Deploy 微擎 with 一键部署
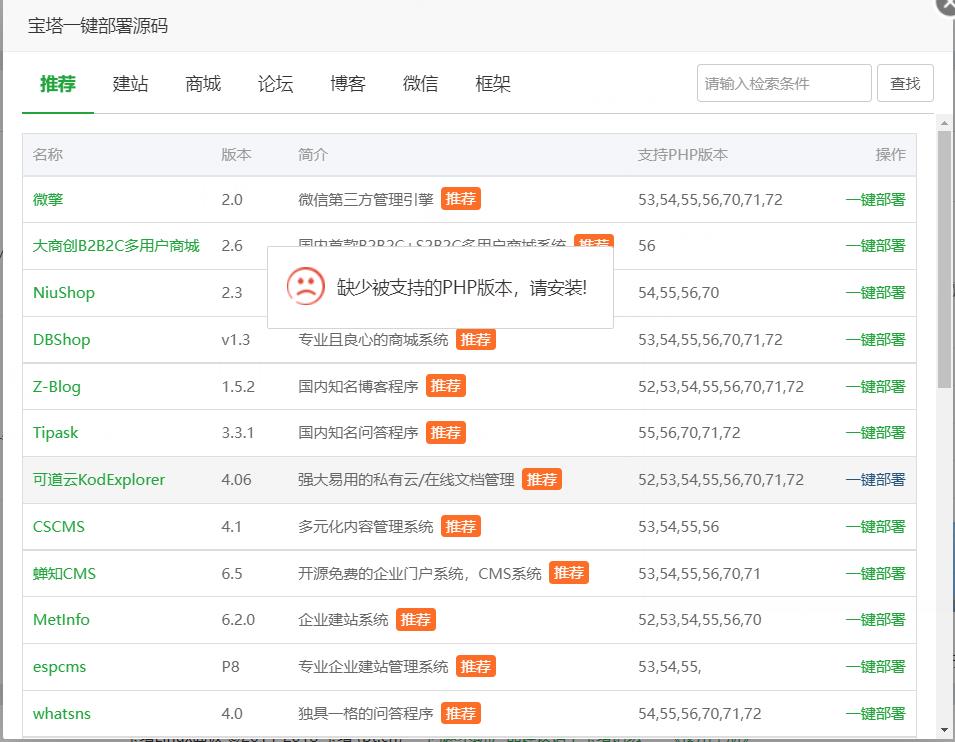The image size is (955, 742). (x=875, y=199)
